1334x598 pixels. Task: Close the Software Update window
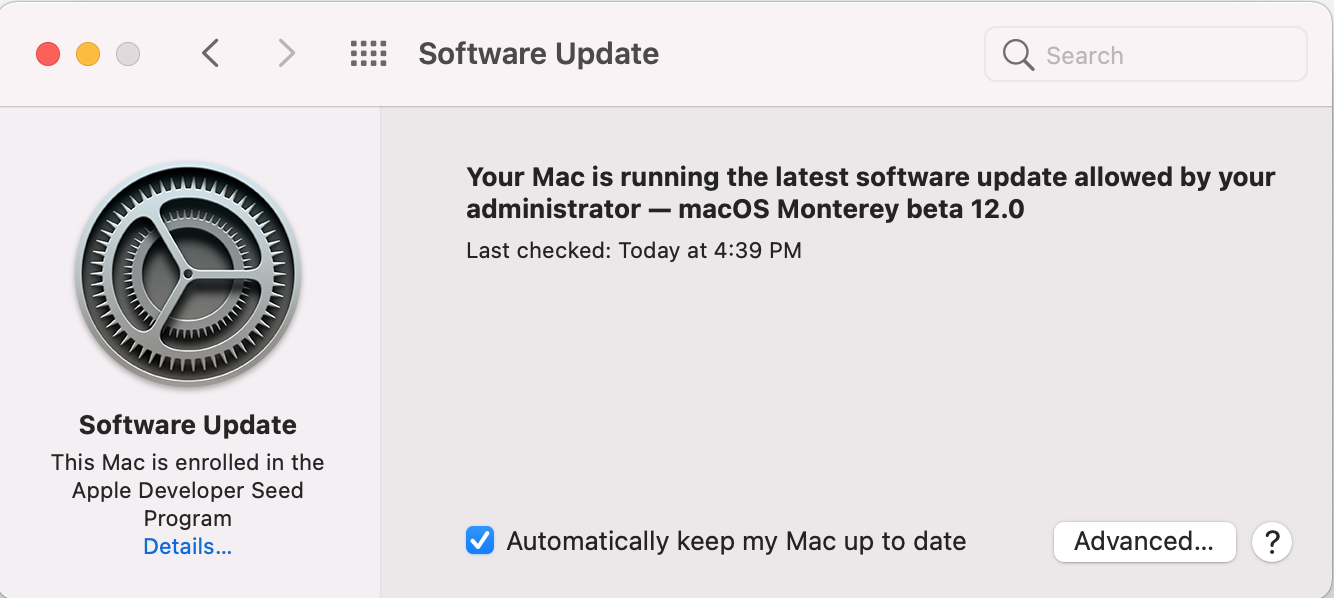click(48, 54)
